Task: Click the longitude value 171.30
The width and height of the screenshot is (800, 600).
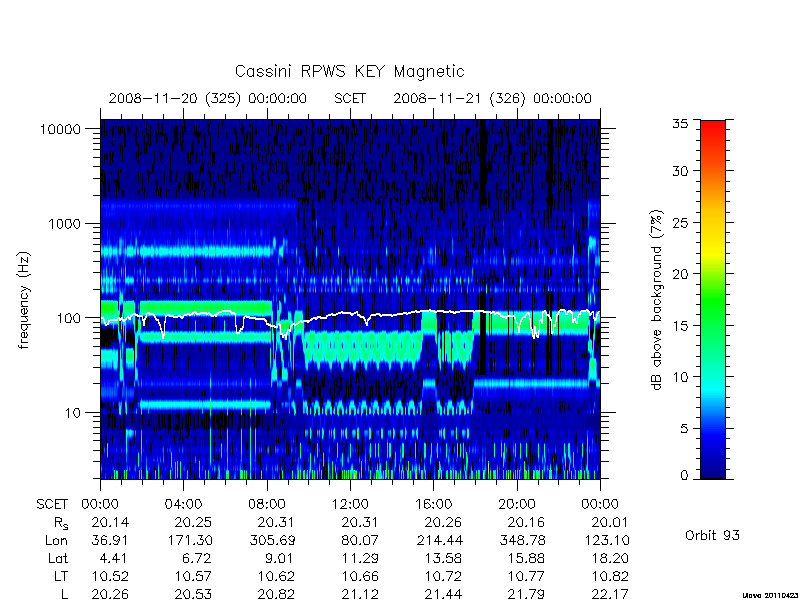Action: coord(189,540)
